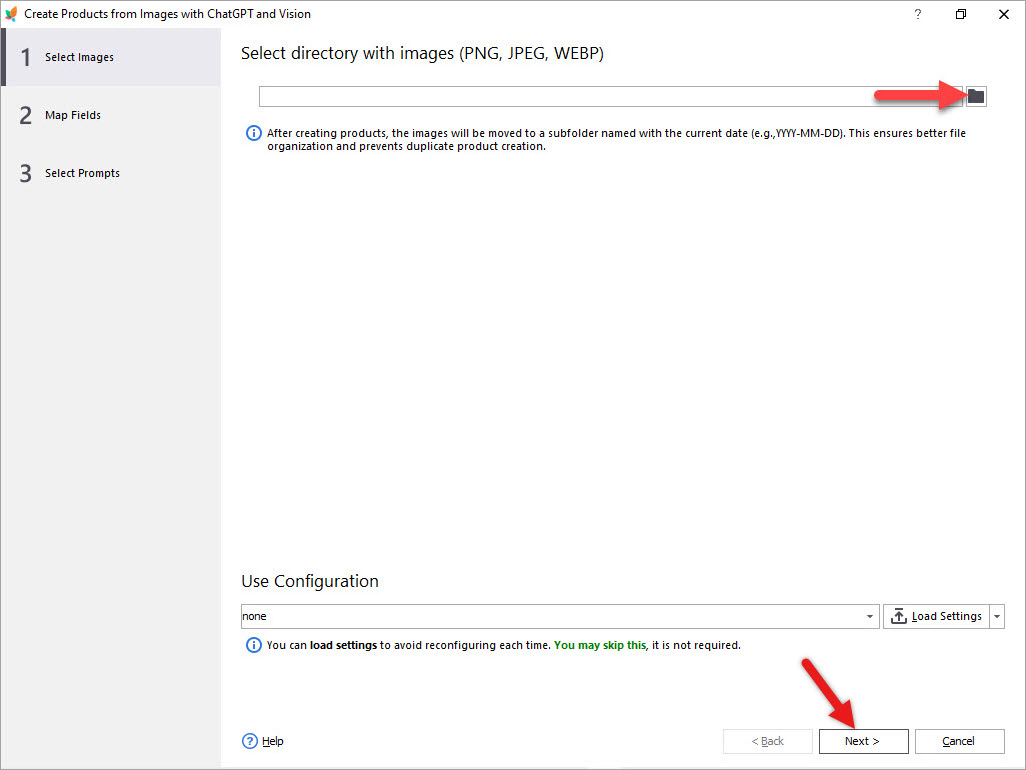Click the Next > button
This screenshot has width=1026, height=770.
pos(863,741)
